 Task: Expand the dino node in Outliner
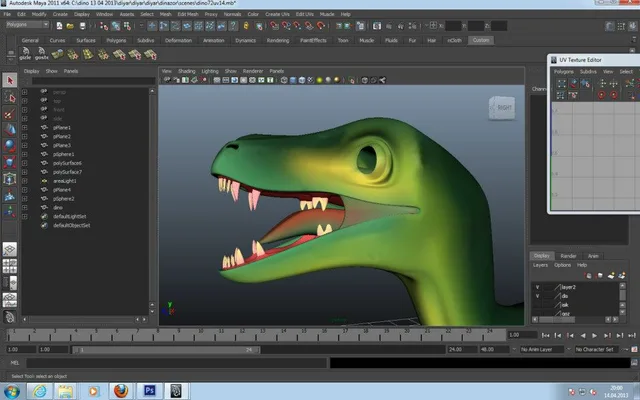point(24,207)
